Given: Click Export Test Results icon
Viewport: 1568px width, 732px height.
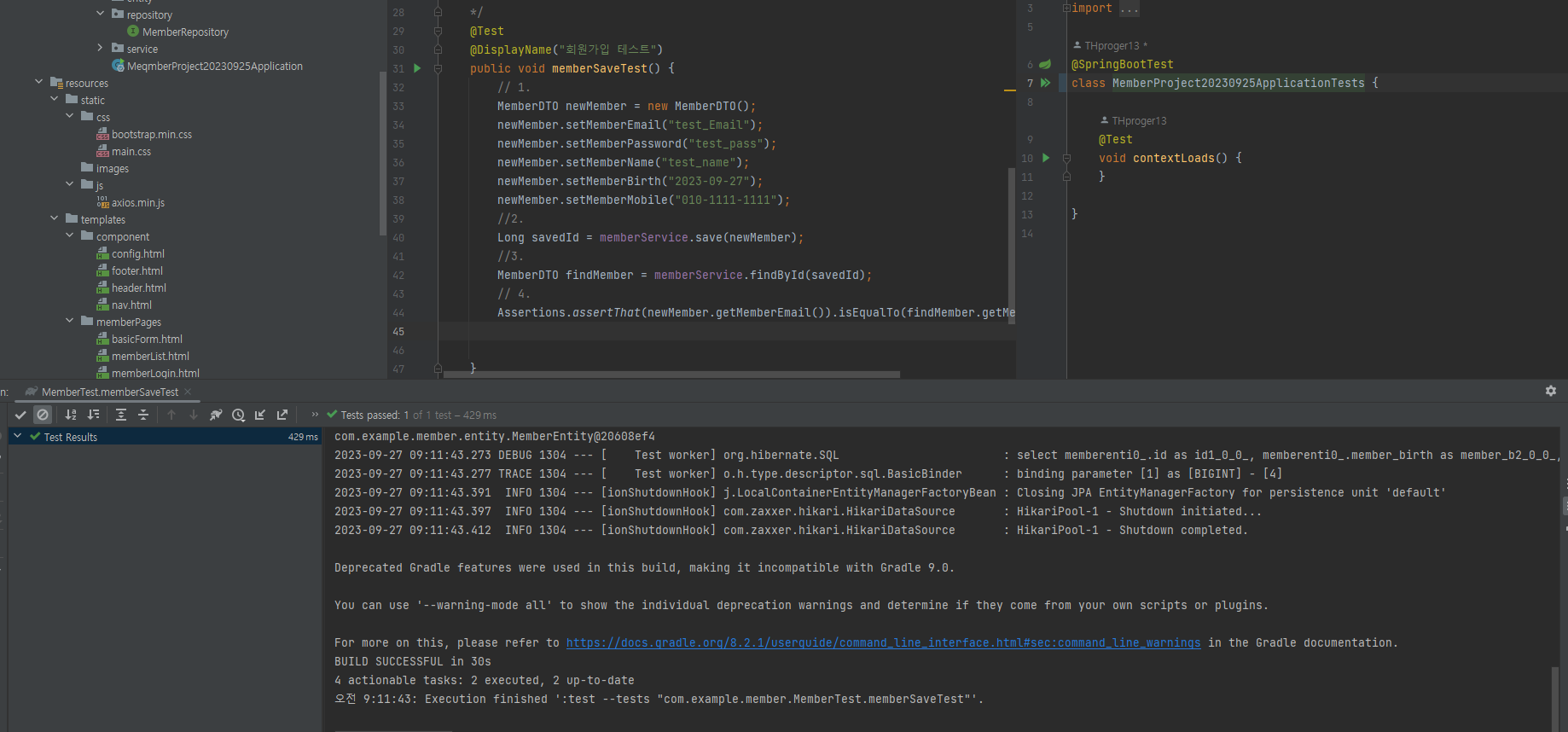Looking at the screenshot, I should [x=282, y=415].
